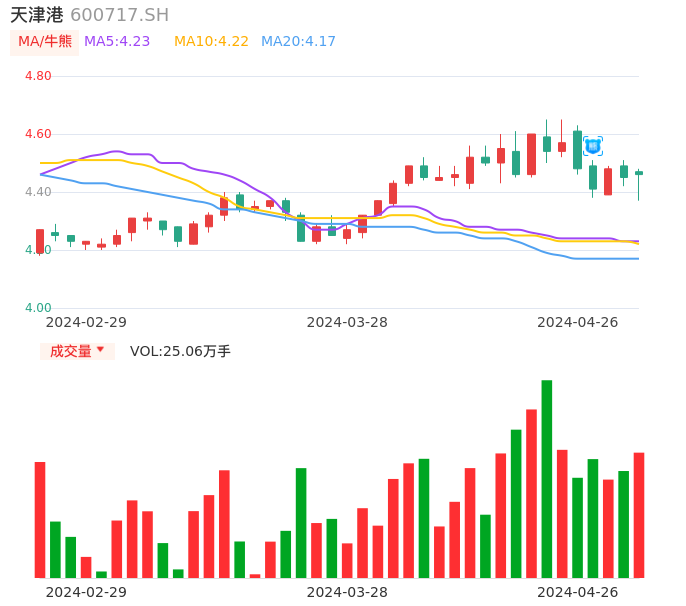Toggle the MA10 moving average legend
Image resolution: width=686 pixels, height=606 pixels.
pyautogui.click(x=211, y=42)
